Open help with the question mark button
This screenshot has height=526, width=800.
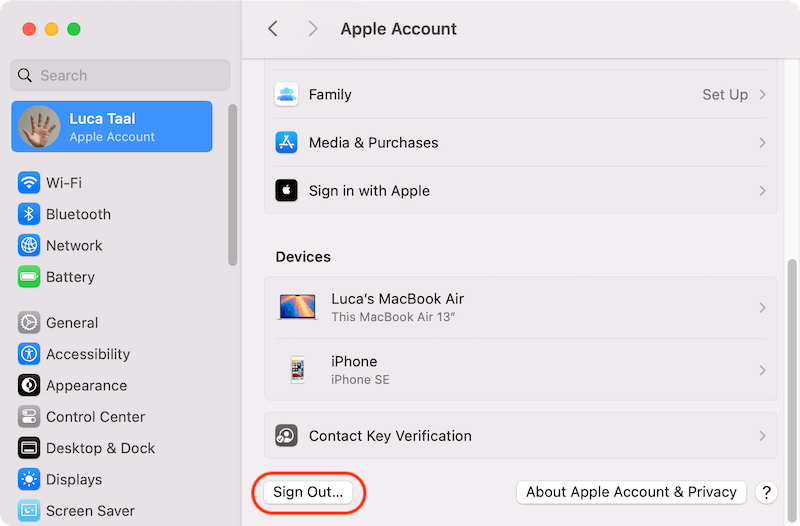(x=766, y=492)
